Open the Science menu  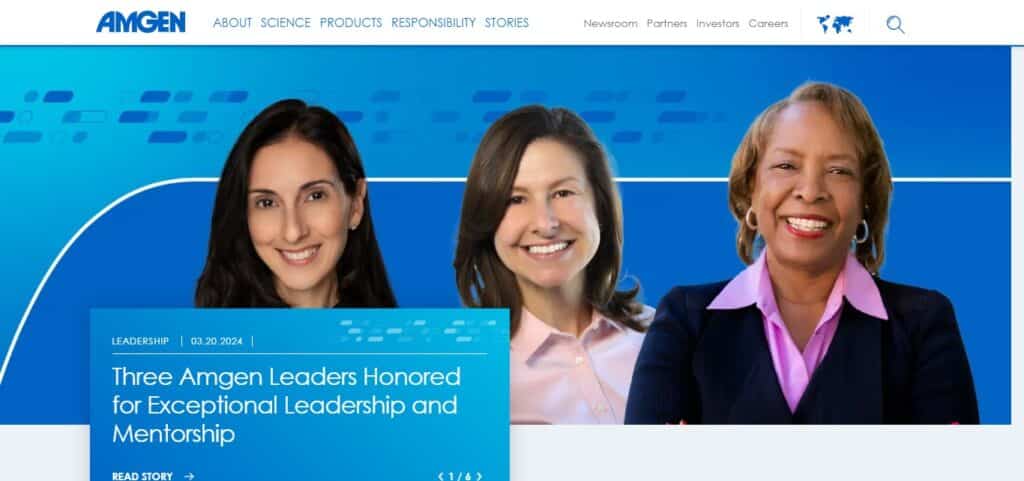coord(285,23)
